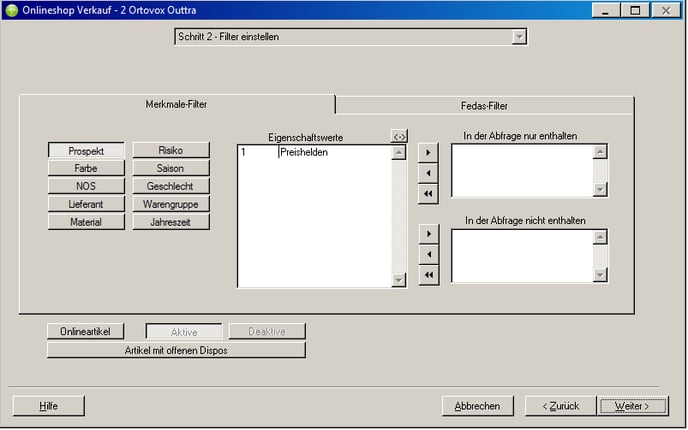688x430 pixels.
Task: Click the Onlineartikel button
Action: click(x=86, y=332)
